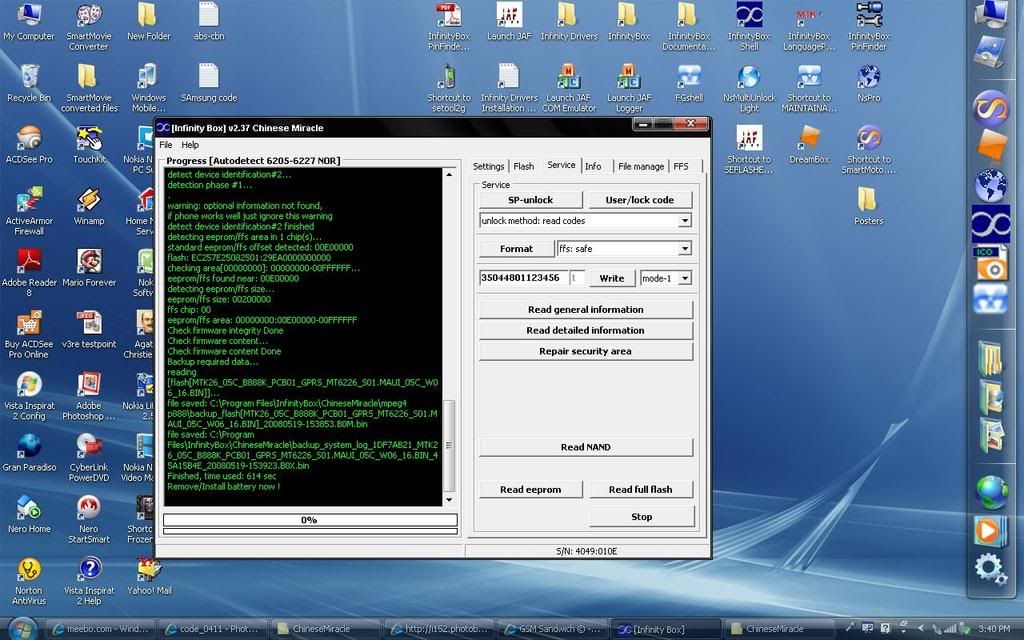This screenshot has width=1024, height=640.
Task: Click the Read eeprom button
Action: pyautogui.click(x=530, y=490)
